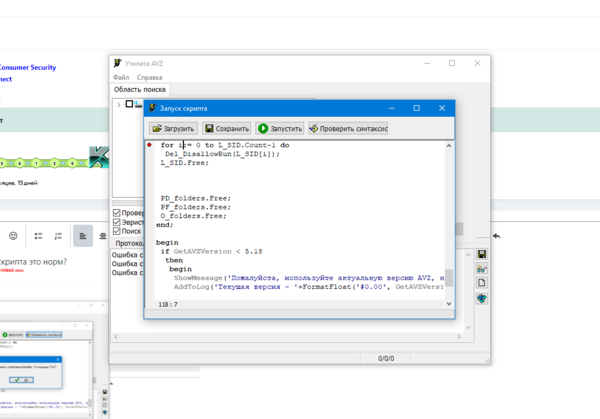Tick the checkbox of the search area tree node

pyautogui.click(x=129, y=104)
